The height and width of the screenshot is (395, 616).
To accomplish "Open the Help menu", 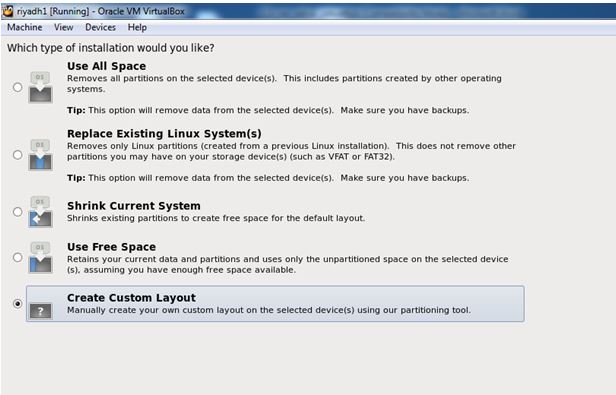I will coord(137,27).
